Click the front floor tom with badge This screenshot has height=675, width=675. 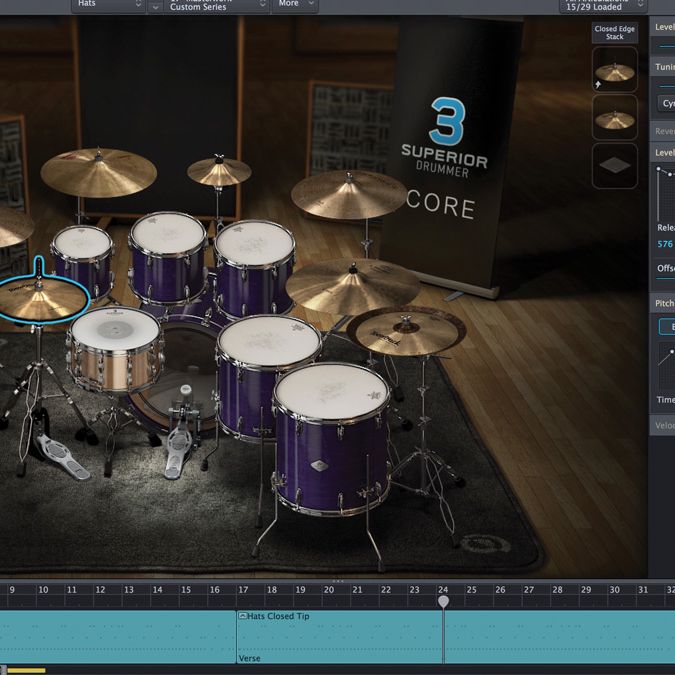coord(331,439)
